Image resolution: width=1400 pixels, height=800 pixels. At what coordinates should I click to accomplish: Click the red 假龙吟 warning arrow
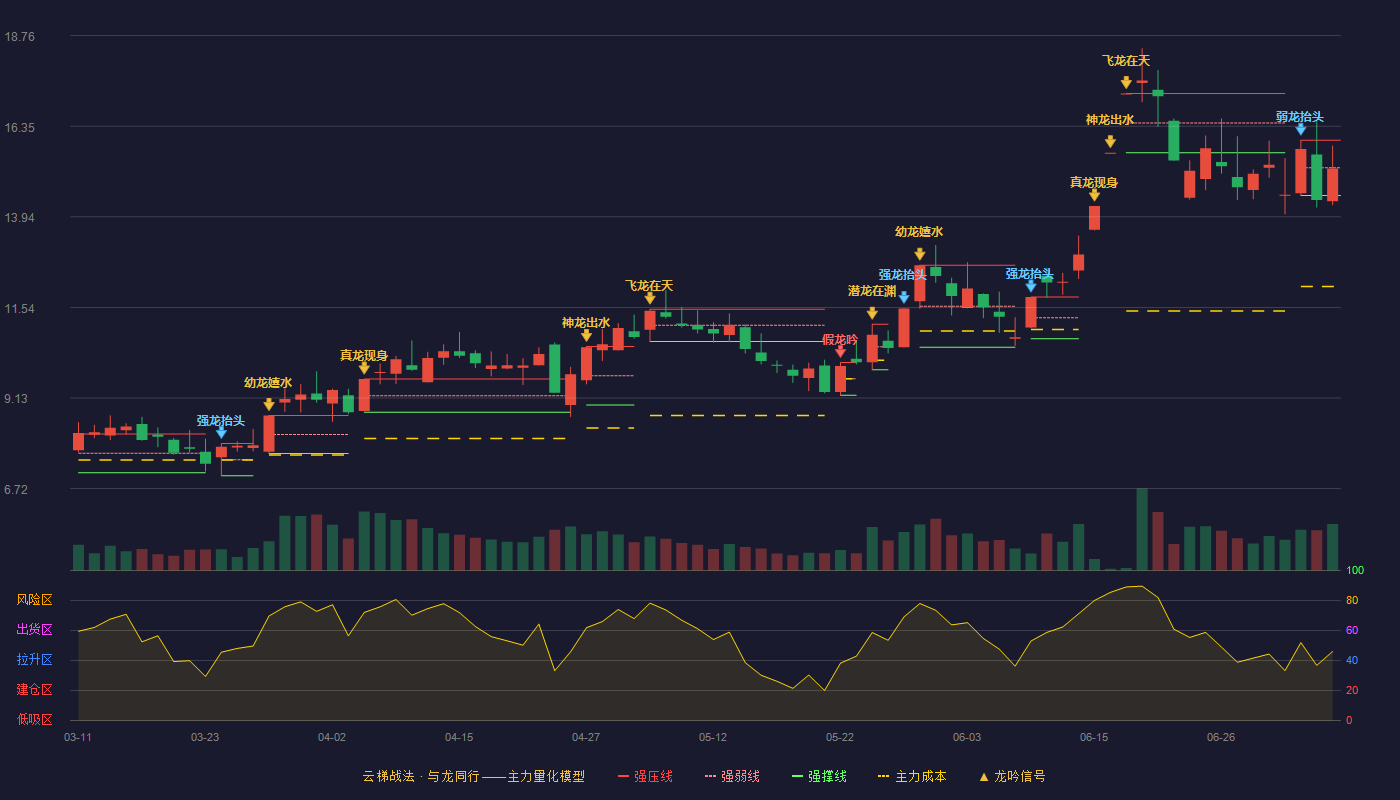(x=840, y=352)
